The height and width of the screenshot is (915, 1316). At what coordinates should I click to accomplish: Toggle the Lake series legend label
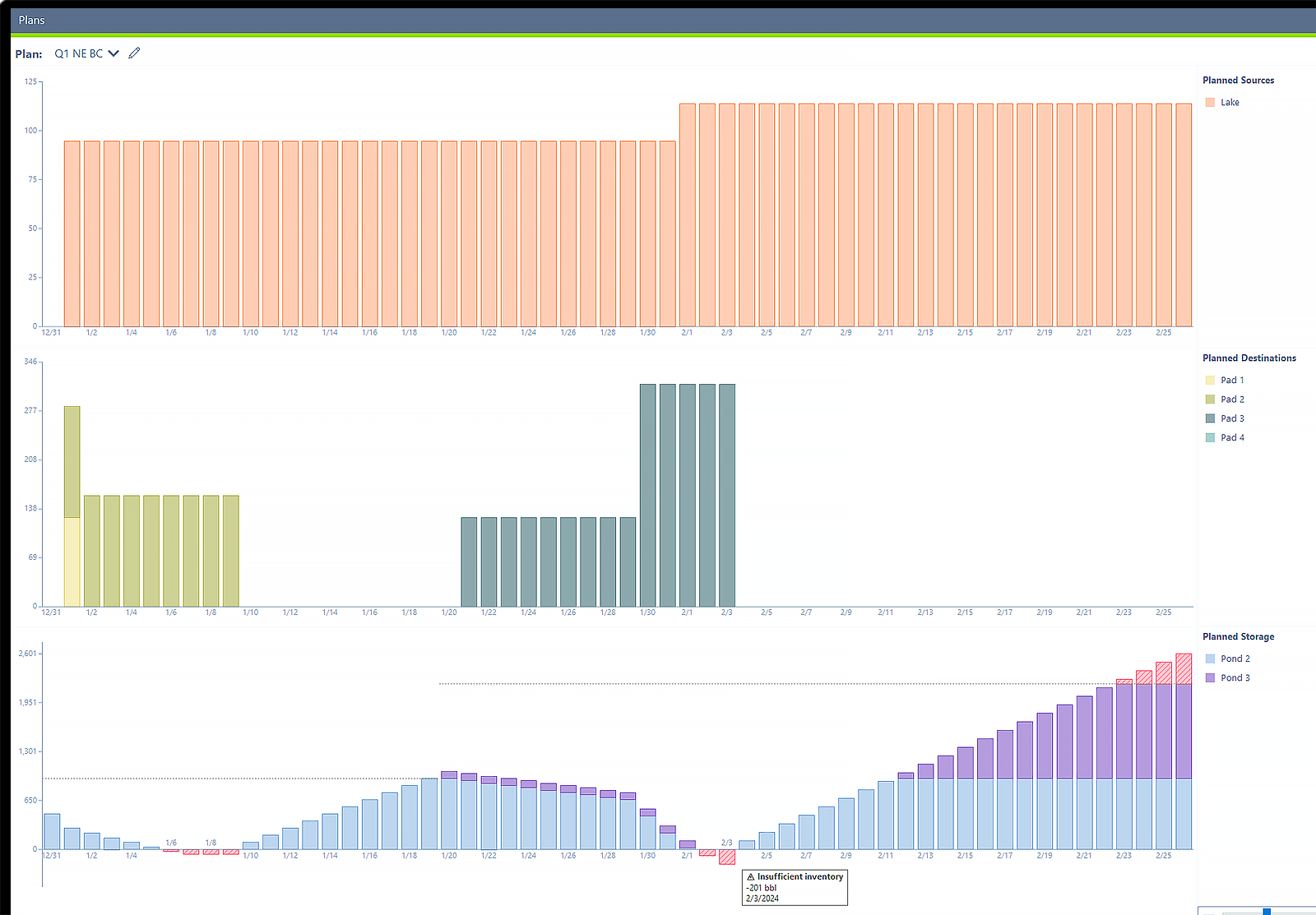pos(1230,103)
